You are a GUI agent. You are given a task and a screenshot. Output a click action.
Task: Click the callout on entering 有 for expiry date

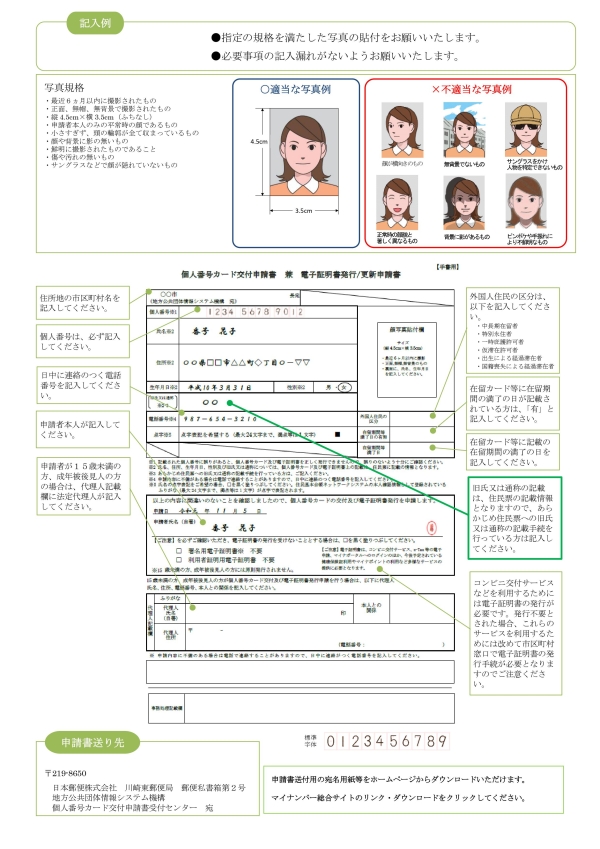tap(512, 403)
